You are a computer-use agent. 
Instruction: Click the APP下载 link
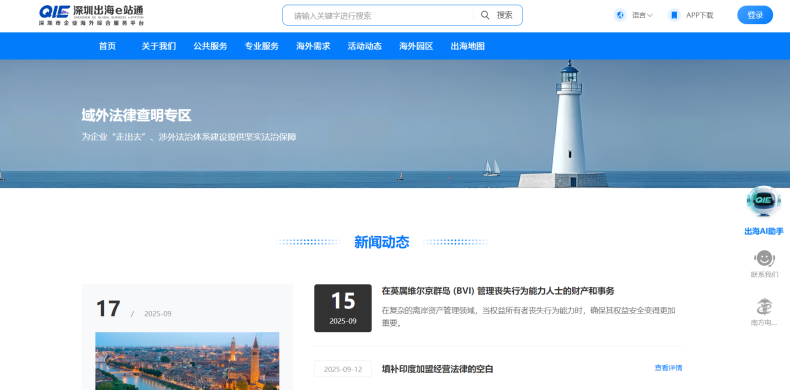point(699,15)
